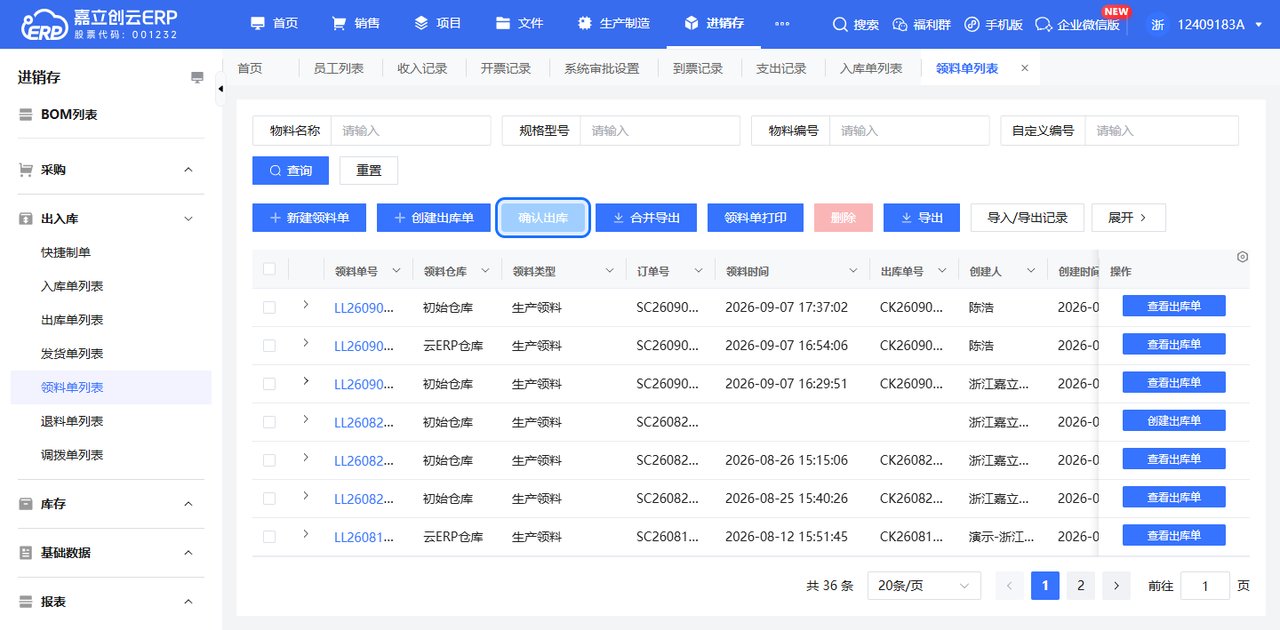
Task: Expand the row with time 2026-09-07 17:37:02
Action: pyautogui.click(x=306, y=305)
